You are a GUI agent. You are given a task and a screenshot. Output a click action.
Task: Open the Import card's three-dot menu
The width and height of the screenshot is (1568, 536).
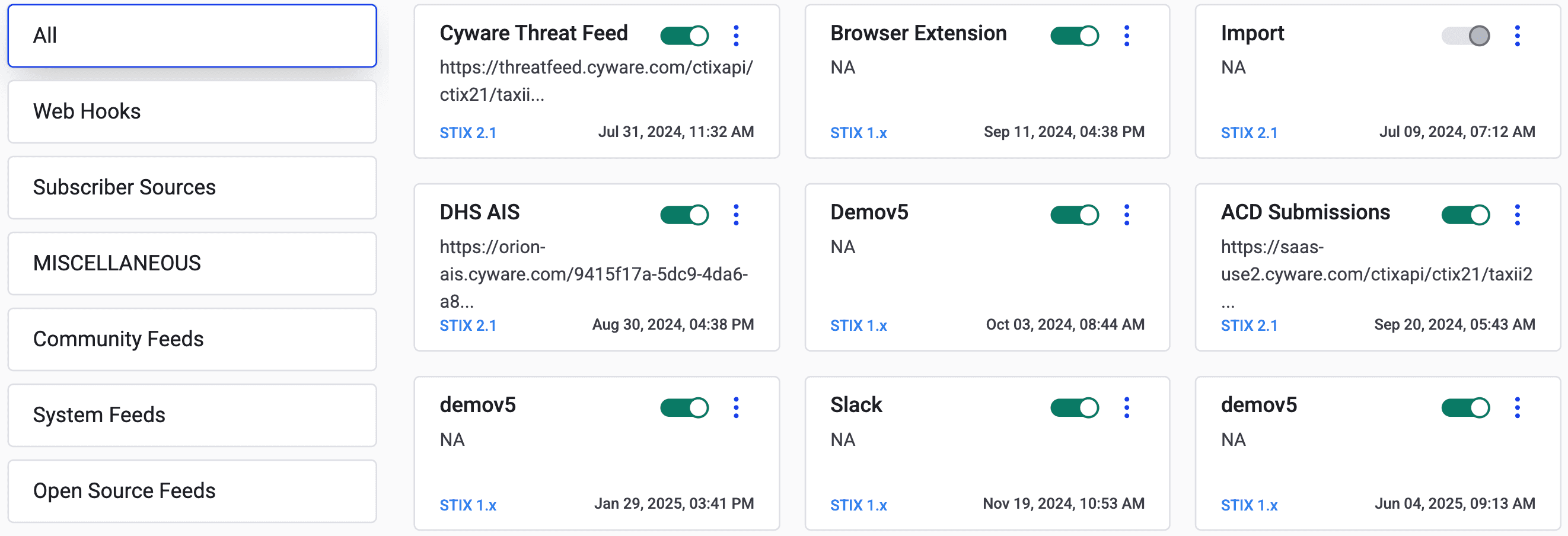point(1517,36)
